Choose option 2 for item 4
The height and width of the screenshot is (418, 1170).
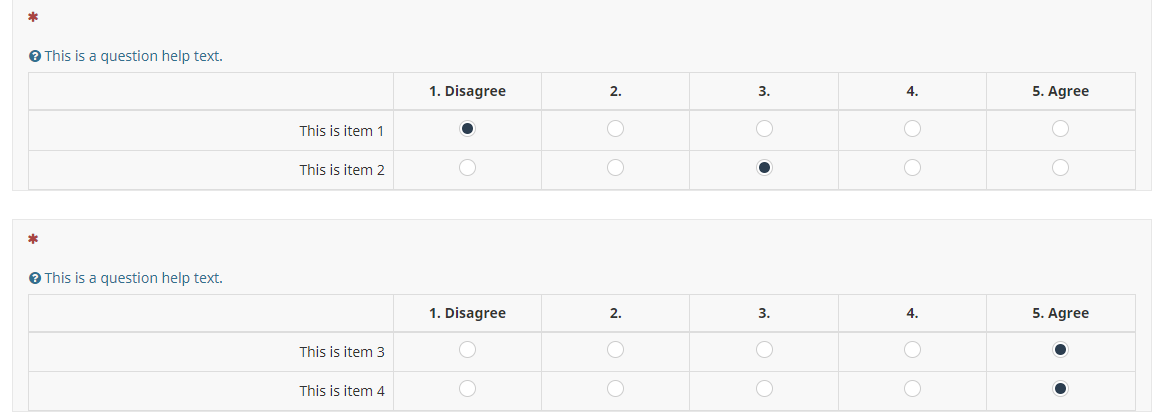[615, 389]
